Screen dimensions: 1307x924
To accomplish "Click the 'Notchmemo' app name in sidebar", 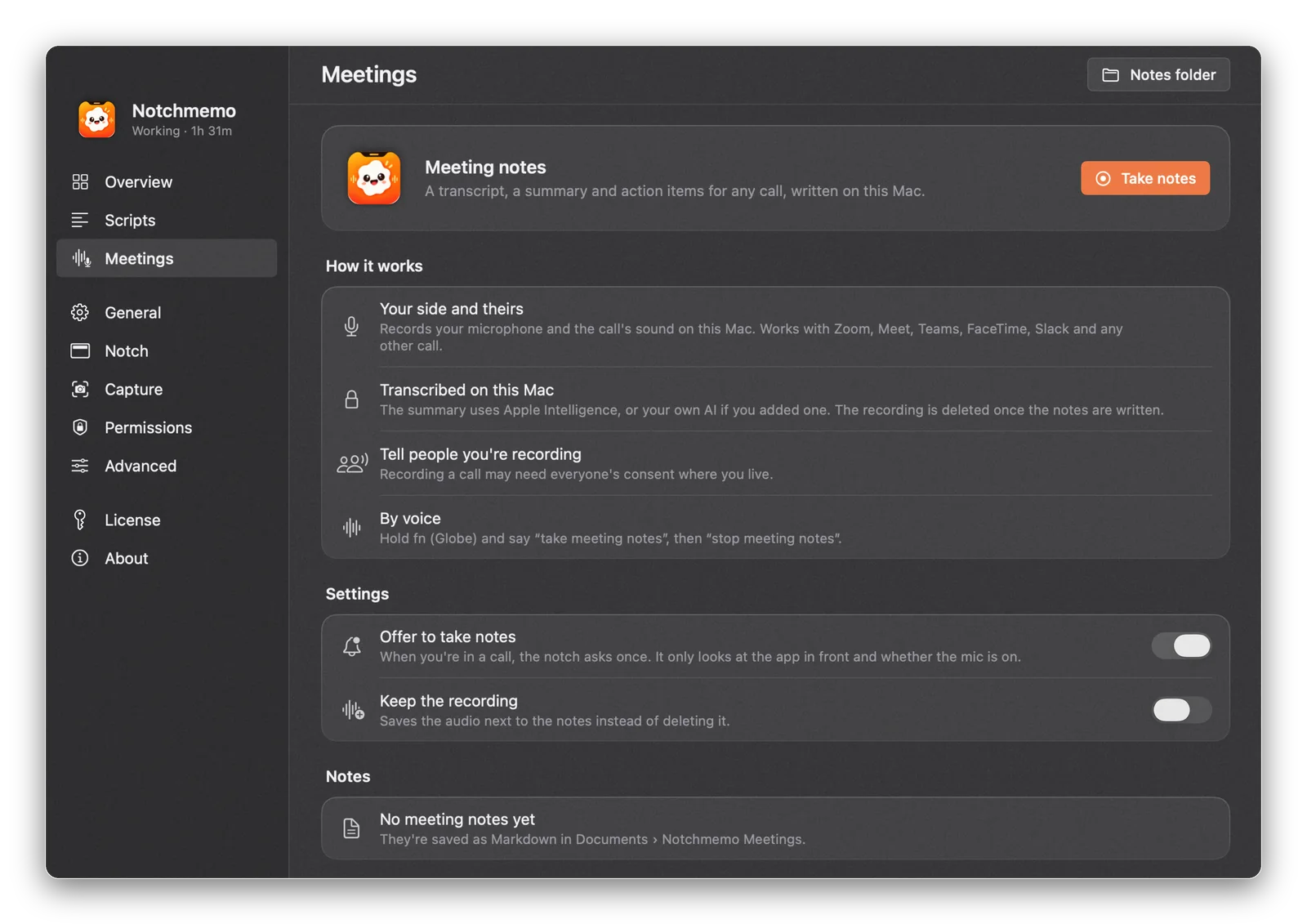I will click(184, 110).
